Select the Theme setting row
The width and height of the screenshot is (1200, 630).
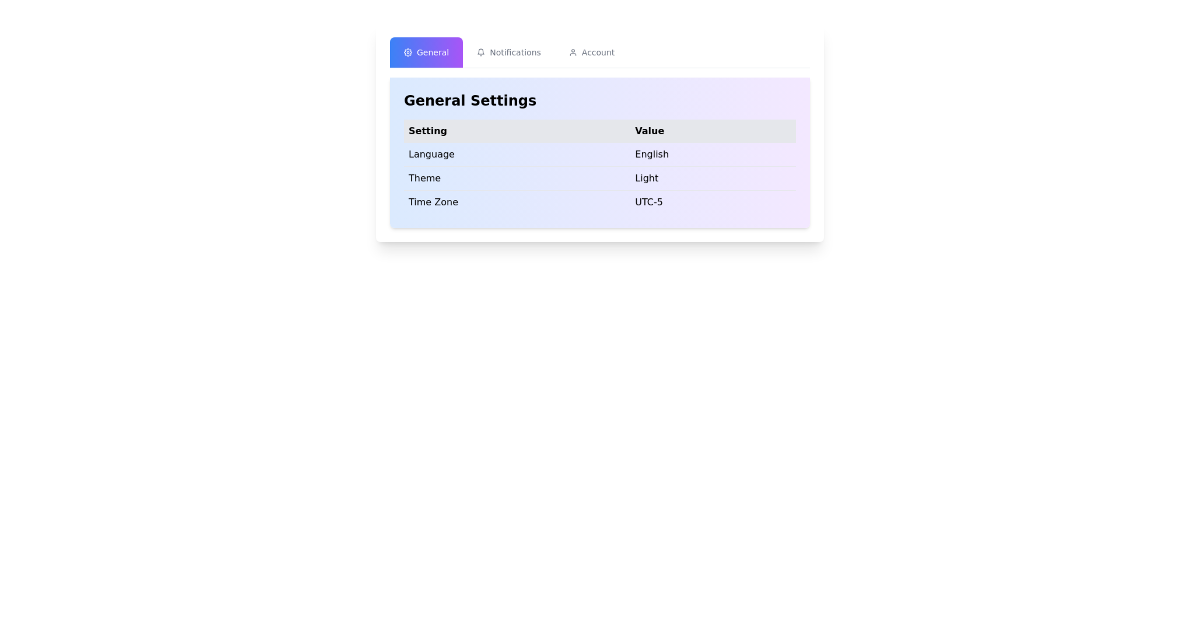point(424,178)
